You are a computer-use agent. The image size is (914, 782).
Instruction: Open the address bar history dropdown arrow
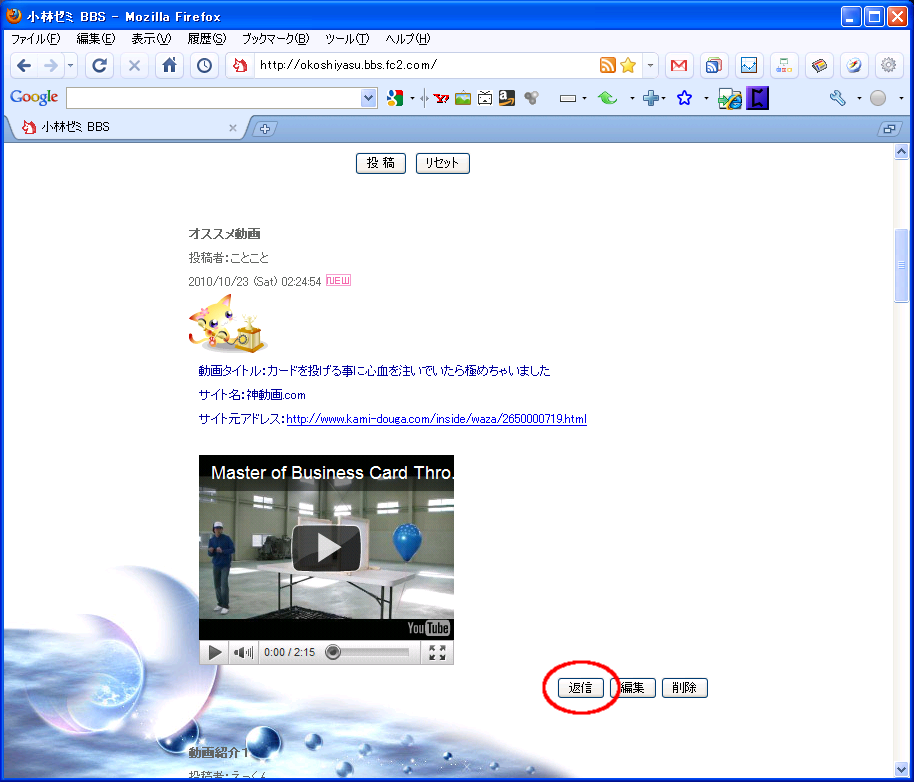point(650,66)
